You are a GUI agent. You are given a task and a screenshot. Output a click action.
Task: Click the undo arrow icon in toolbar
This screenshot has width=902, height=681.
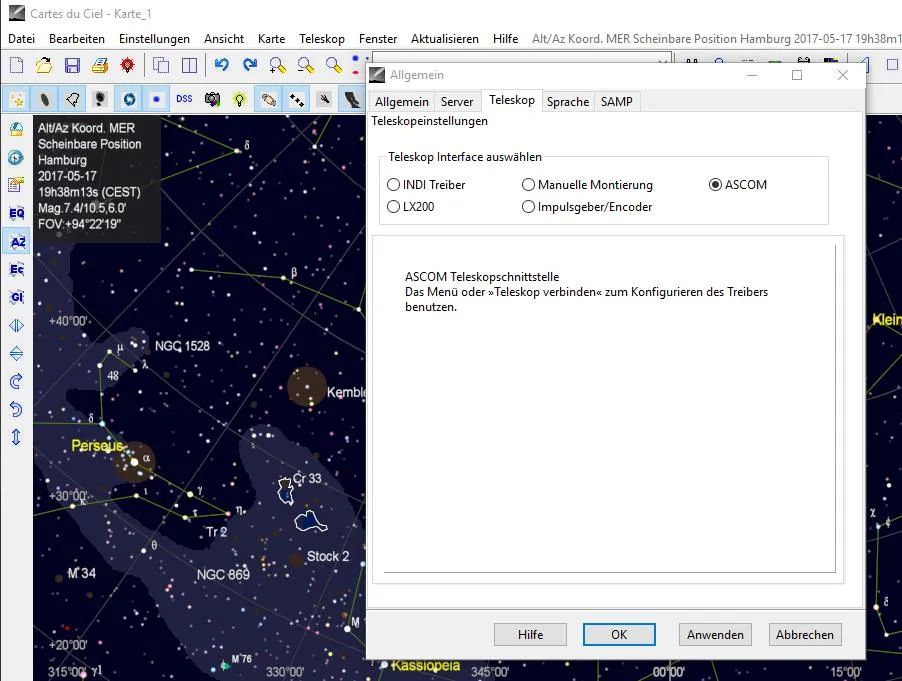(221, 66)
